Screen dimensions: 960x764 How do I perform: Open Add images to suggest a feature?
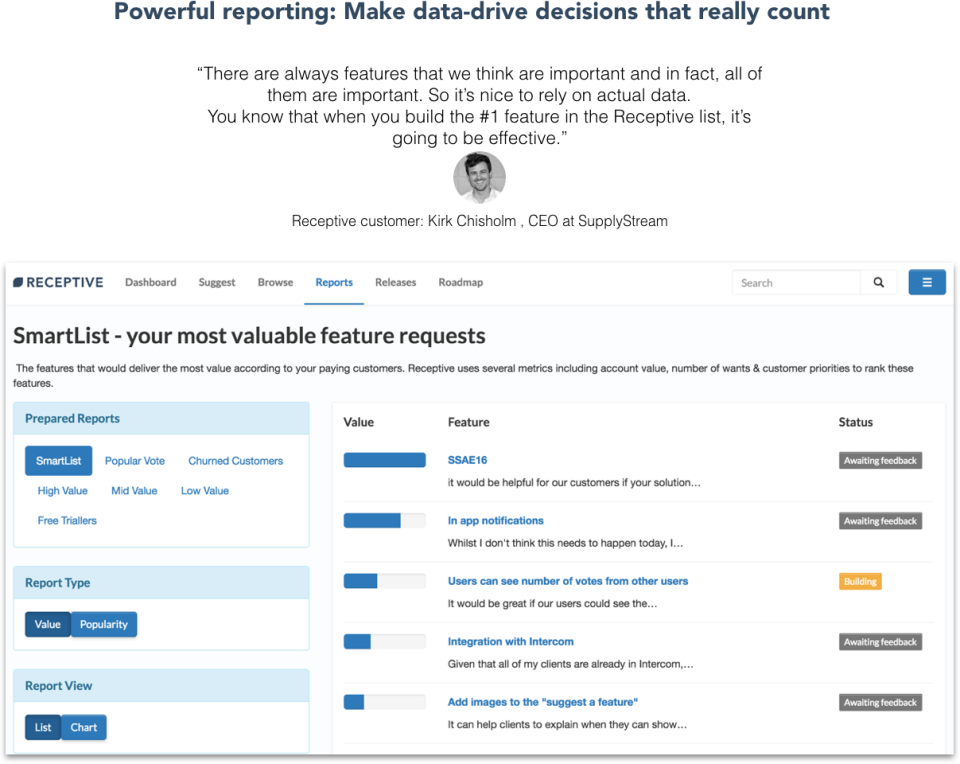[542, 702]
